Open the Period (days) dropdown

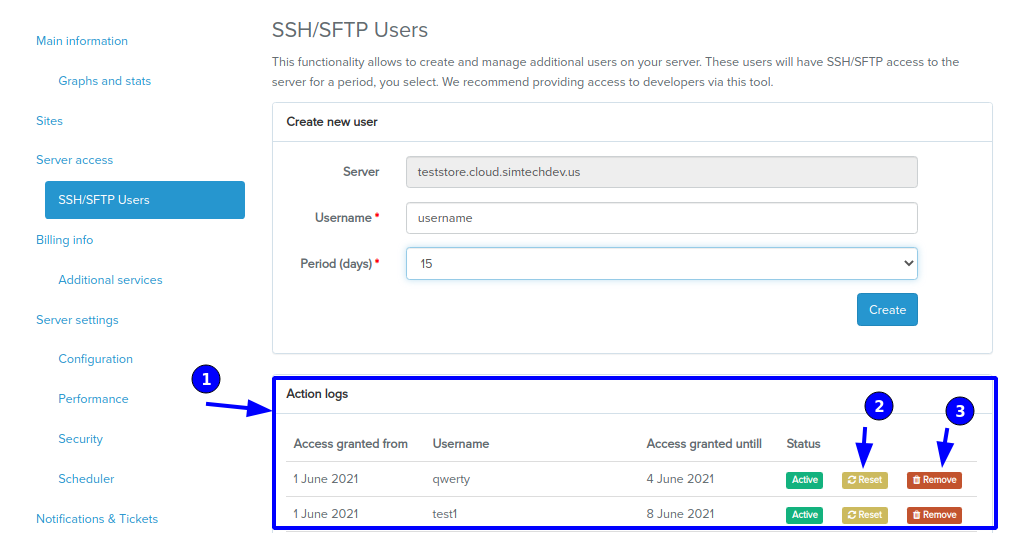tap(662, 264)
